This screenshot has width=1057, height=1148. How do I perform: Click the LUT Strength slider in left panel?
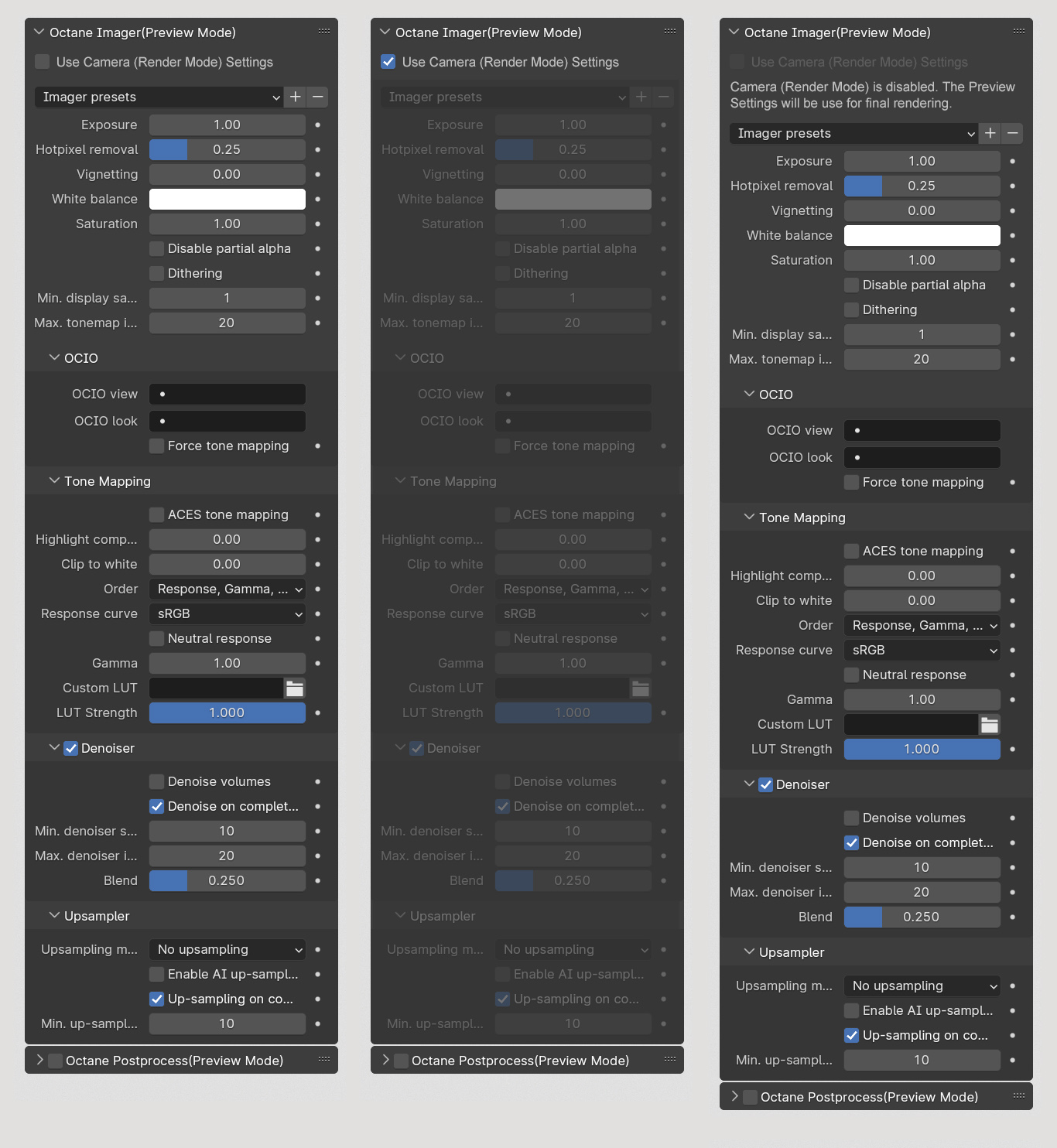click(x=227, y=712)
